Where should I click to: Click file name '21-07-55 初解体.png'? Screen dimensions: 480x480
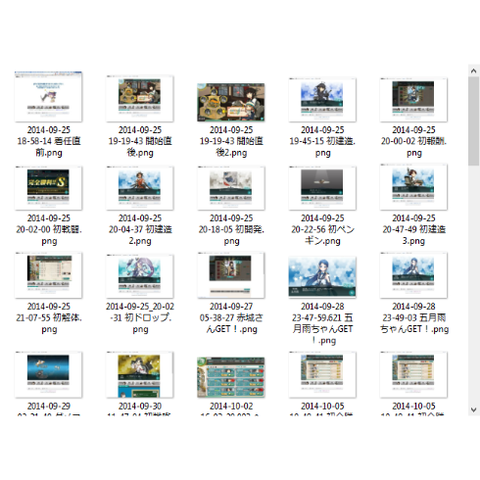[x=49, y=318]
